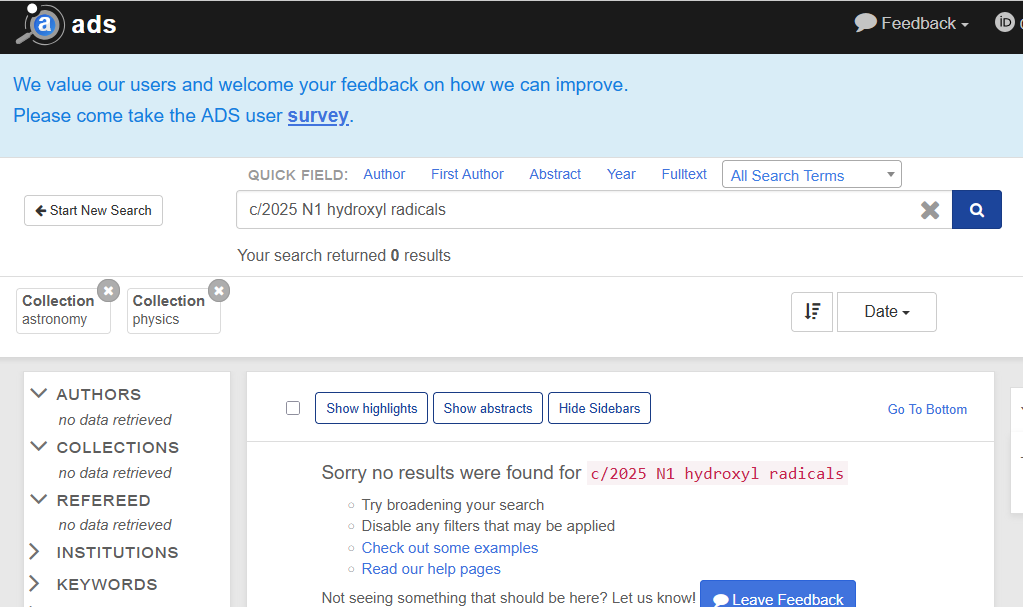1023x607 pixels.
Task: Expand the KEYWORDS facet
Action: (x=35, y=584)
